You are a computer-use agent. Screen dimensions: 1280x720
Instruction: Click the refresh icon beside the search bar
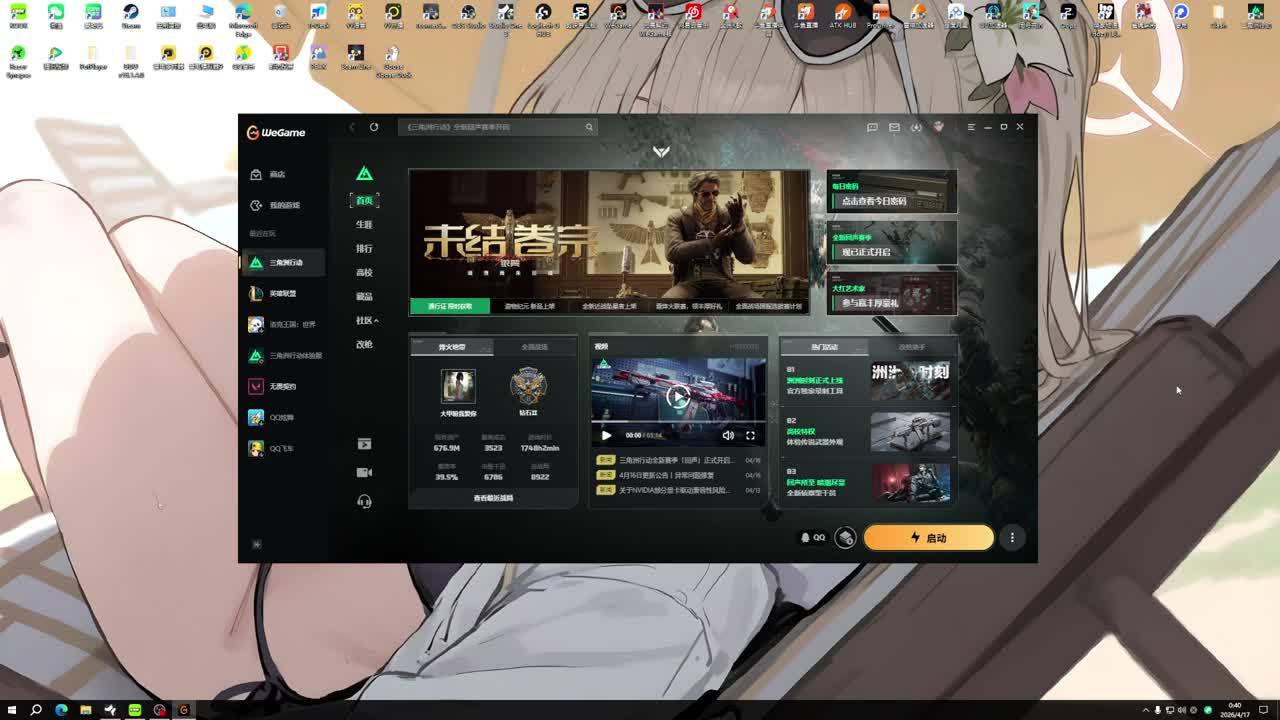[x=374, y=127]
